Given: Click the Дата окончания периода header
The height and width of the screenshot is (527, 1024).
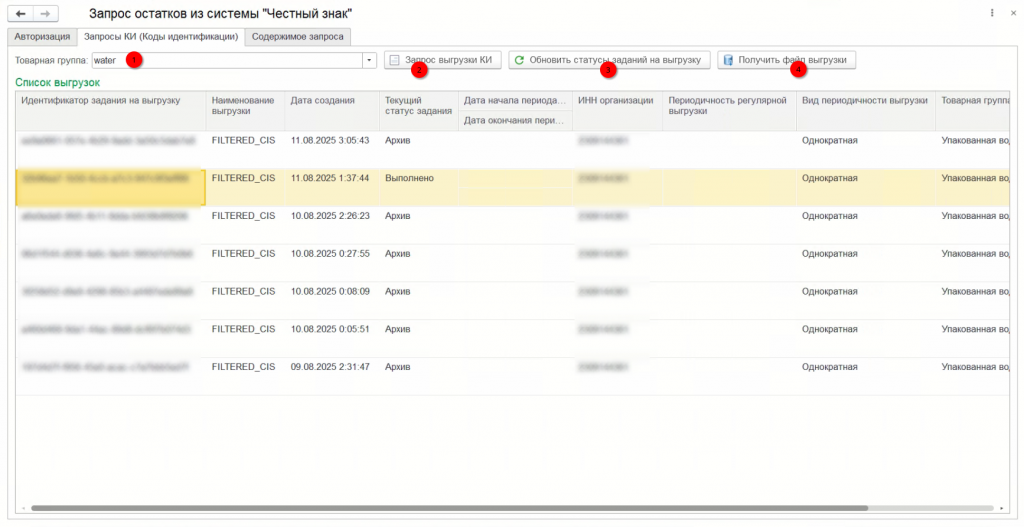Looking at the screenshot, I should (x=515, y=120).
